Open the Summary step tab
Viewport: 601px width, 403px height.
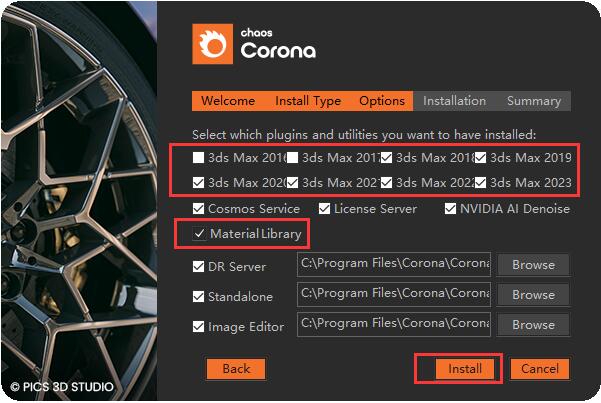coord(534,101)
